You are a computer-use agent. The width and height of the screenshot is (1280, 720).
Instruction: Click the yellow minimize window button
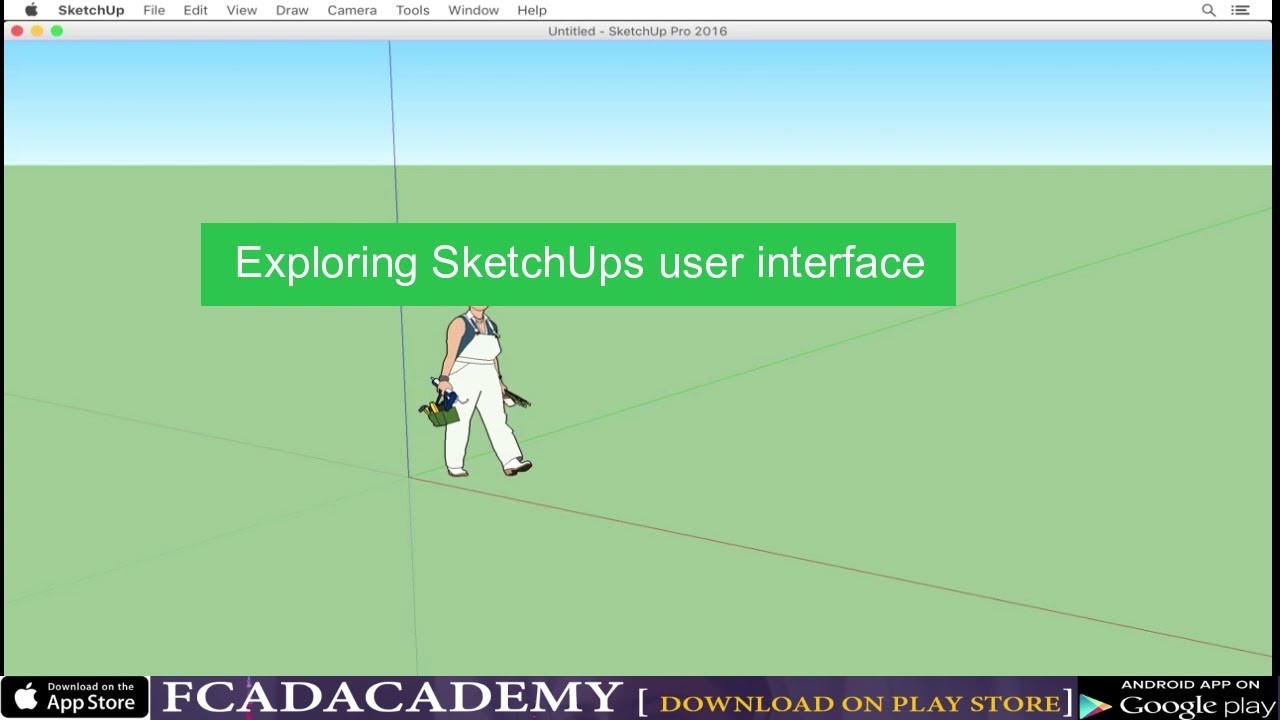37,31
